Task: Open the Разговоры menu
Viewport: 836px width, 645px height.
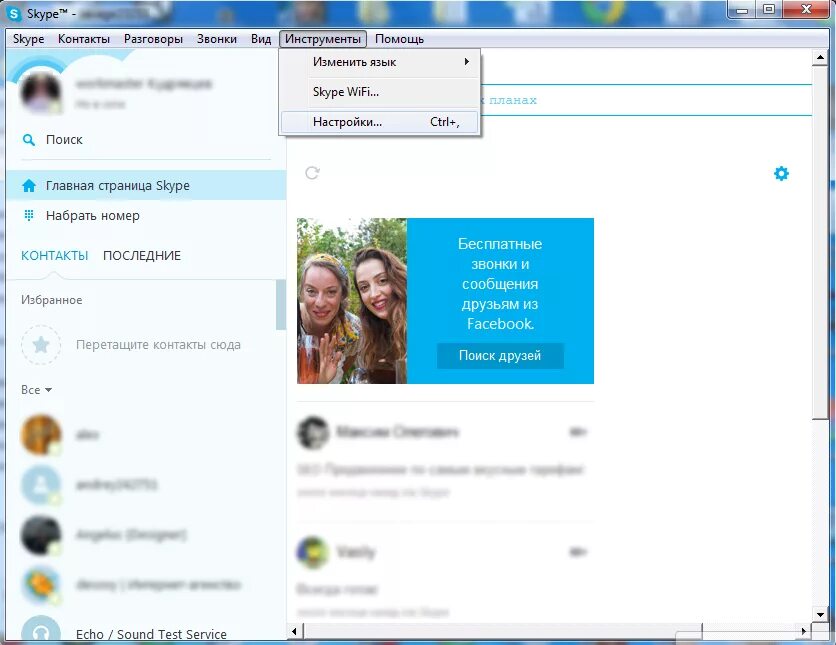Action: (153, 39)
